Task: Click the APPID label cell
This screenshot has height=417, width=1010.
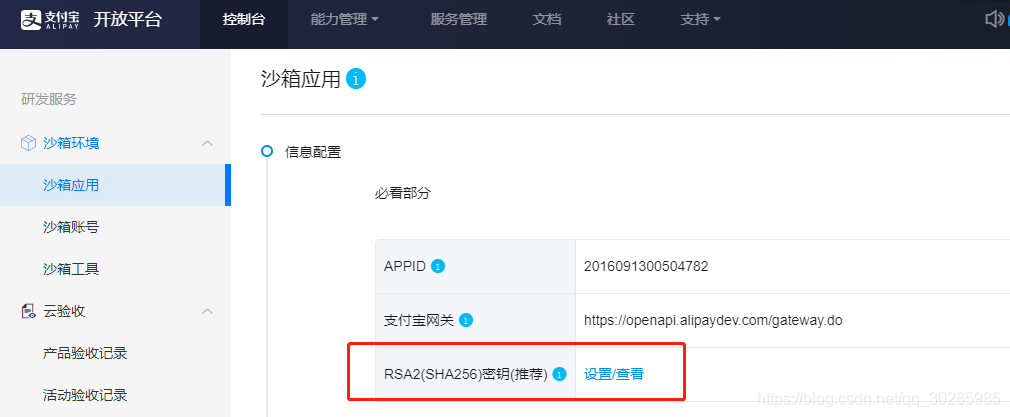Action: point(476,266)
